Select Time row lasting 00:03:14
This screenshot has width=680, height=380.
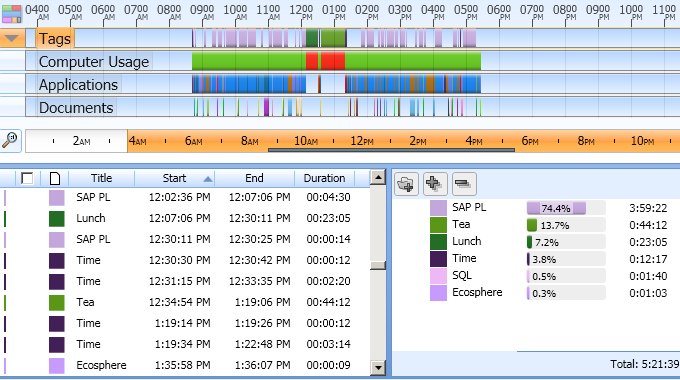(185, 344)
